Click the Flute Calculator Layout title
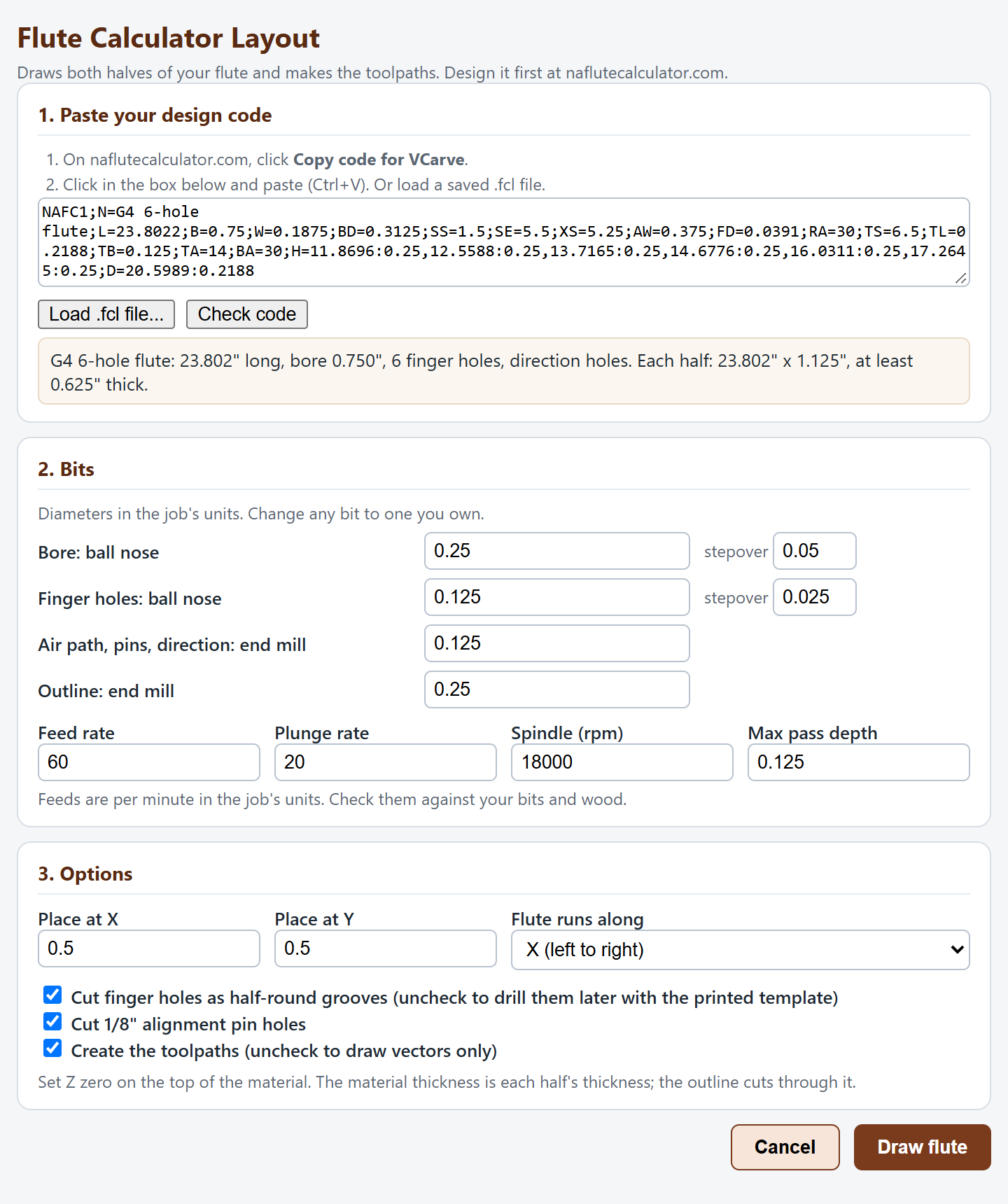Screen dimensions: 1008x1204 pyautogui.click(x=169, y=38)
